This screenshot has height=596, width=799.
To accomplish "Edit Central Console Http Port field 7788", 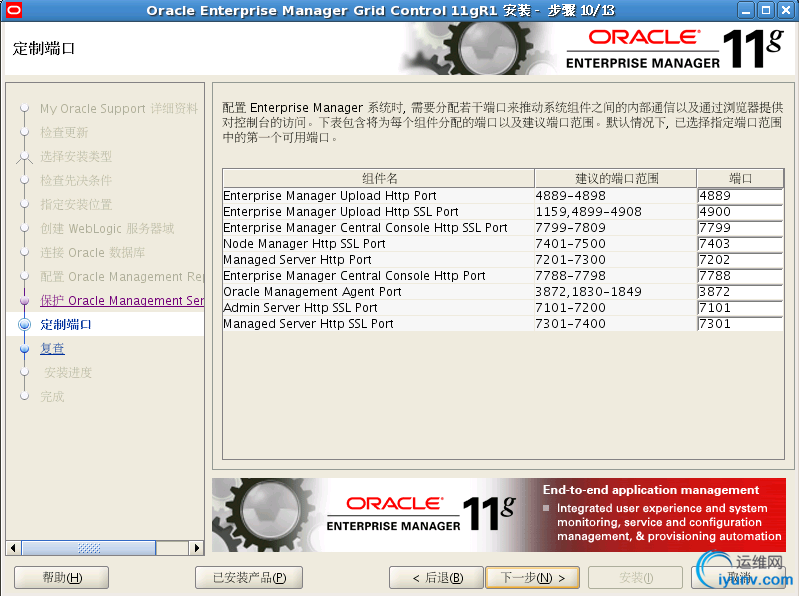I will pyautogui.click(x=740, y=276).
